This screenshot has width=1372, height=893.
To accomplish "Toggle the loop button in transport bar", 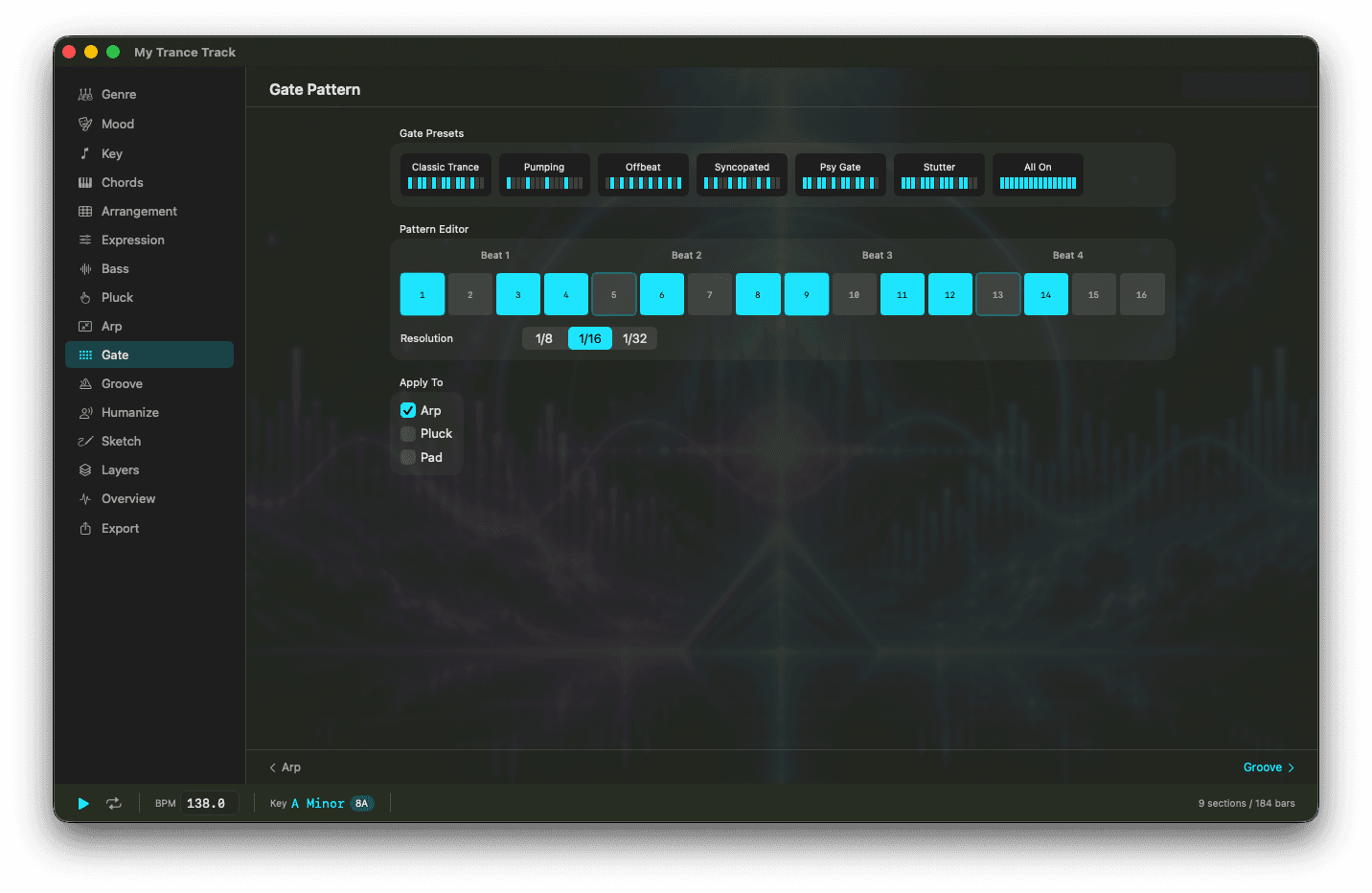I will coord(114,804).
